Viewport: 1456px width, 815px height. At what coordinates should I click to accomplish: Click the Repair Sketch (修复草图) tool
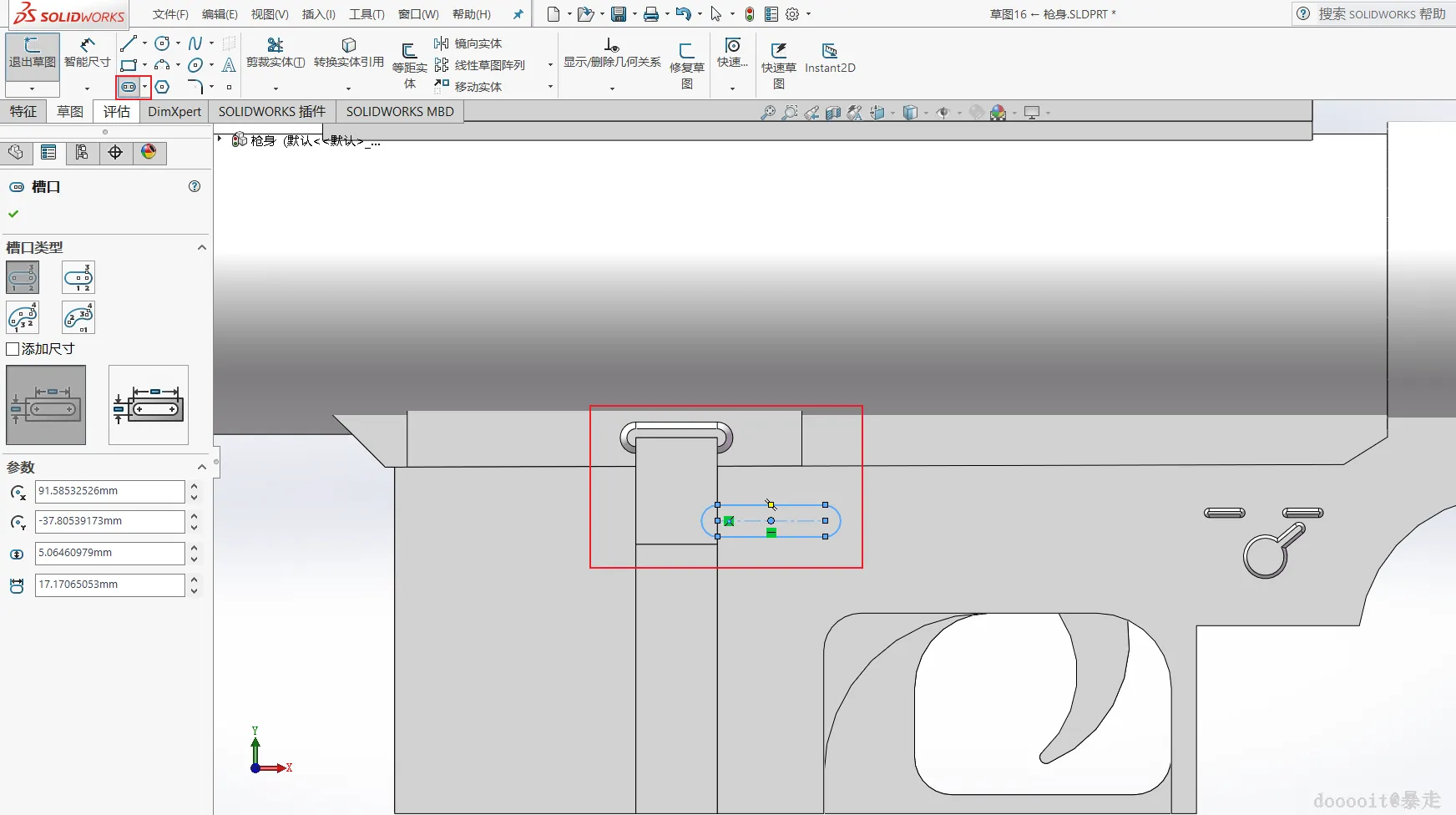pos(687,65)
